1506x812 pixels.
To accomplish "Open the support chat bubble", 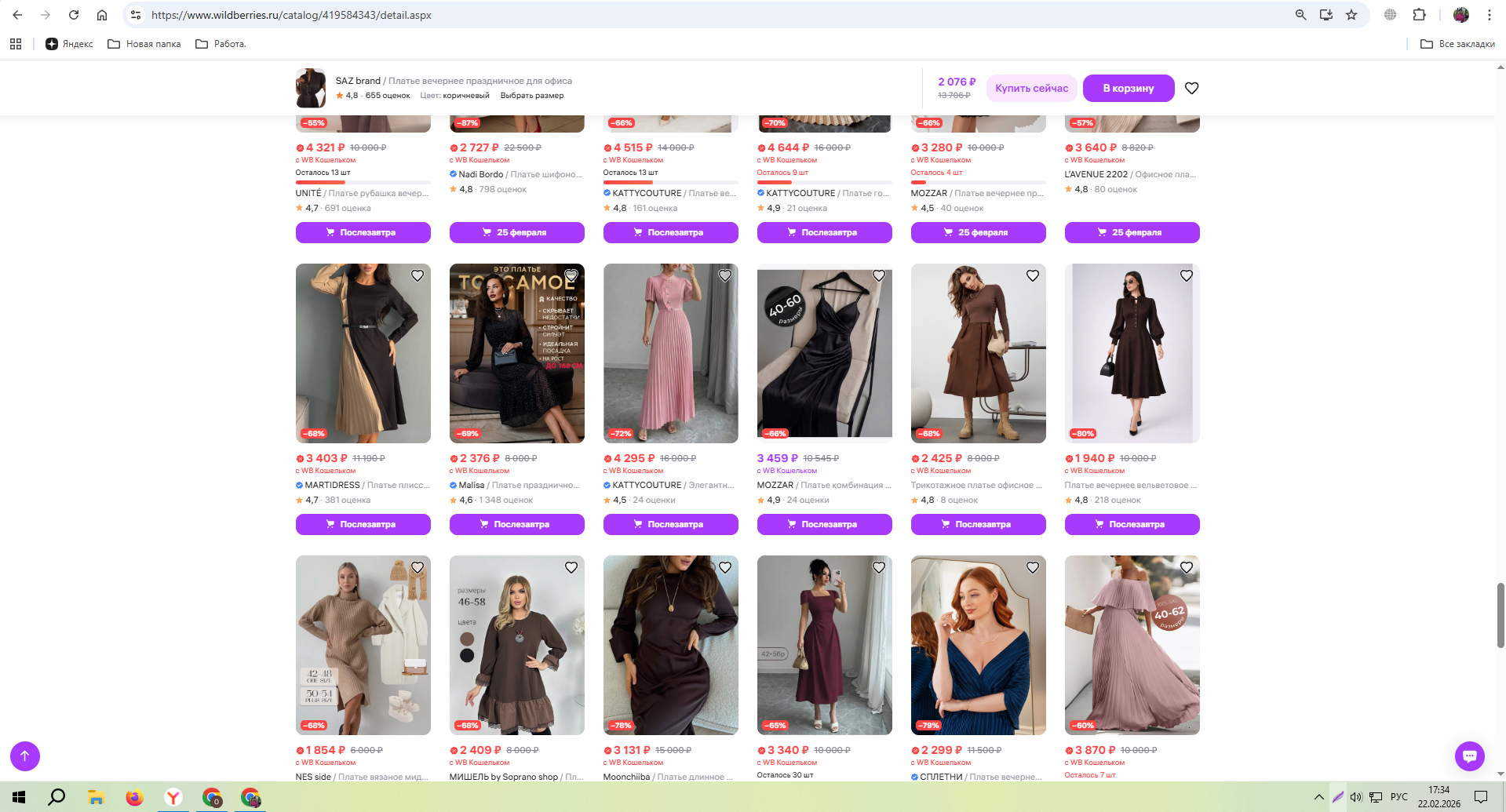I will (1469, 756).
